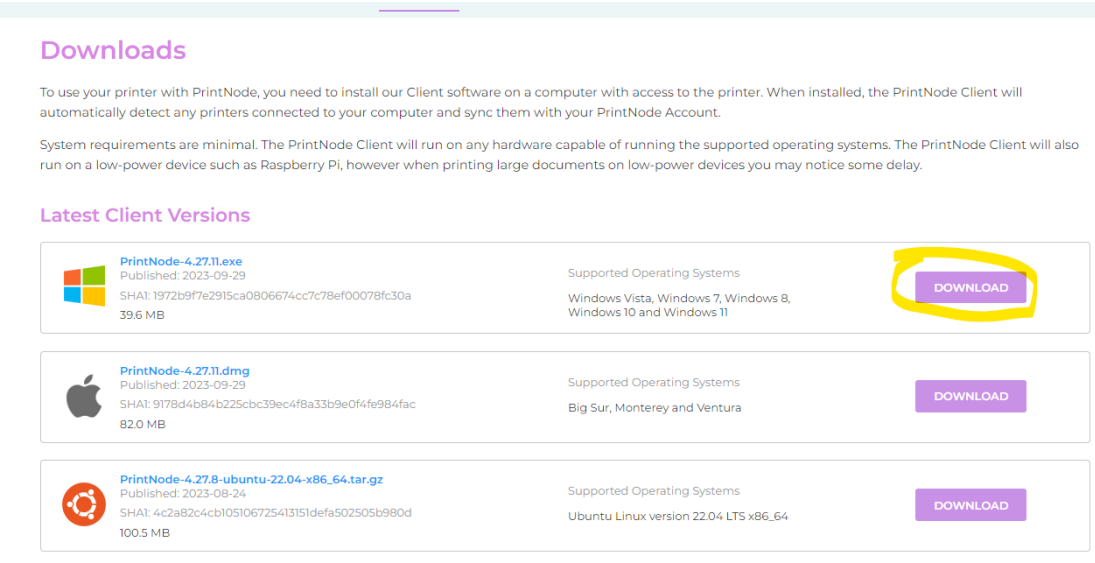
Task: Select the SHA1 hash of the exe file
Action: coord(265,296)
